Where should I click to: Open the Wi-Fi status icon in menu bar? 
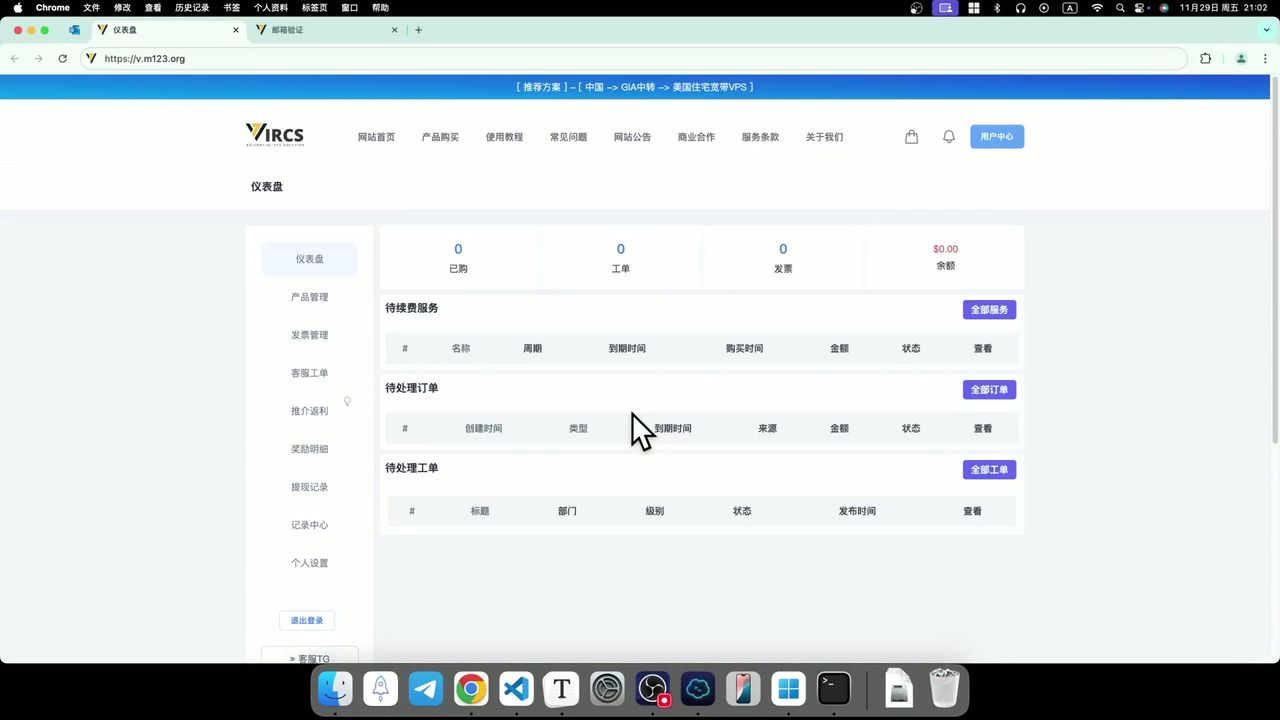pyautogui.click(x=1095, y=8)
